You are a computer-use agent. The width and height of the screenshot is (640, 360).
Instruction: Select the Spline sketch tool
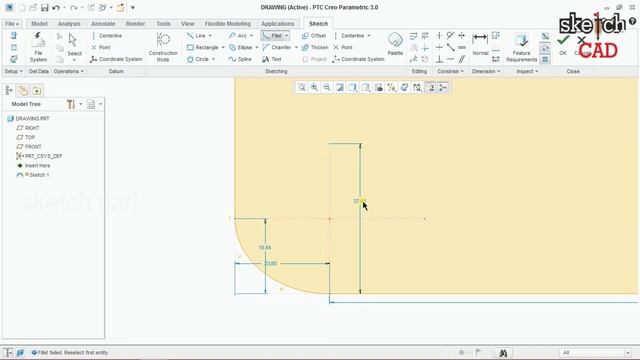[x=240, y=59]
